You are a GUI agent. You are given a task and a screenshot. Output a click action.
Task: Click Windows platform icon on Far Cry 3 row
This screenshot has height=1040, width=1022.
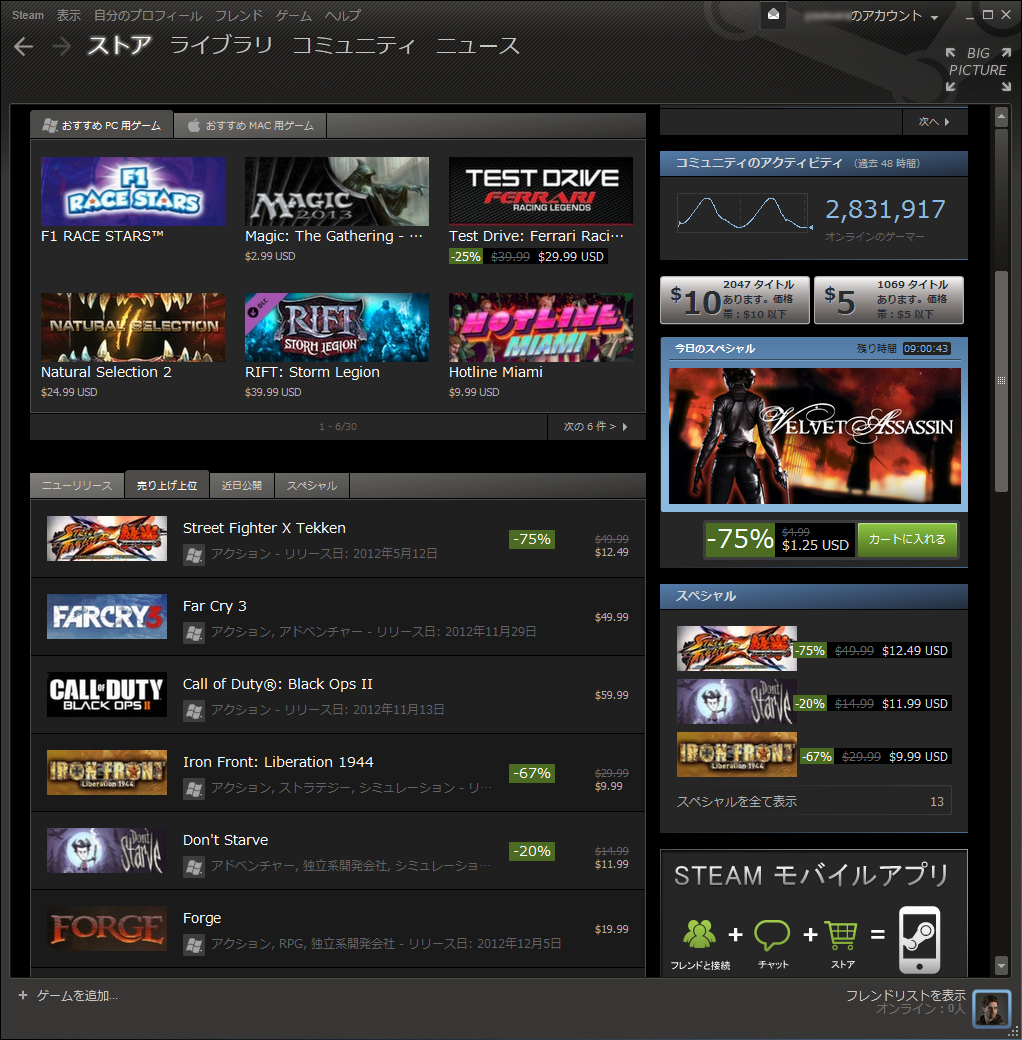point(194,633)
